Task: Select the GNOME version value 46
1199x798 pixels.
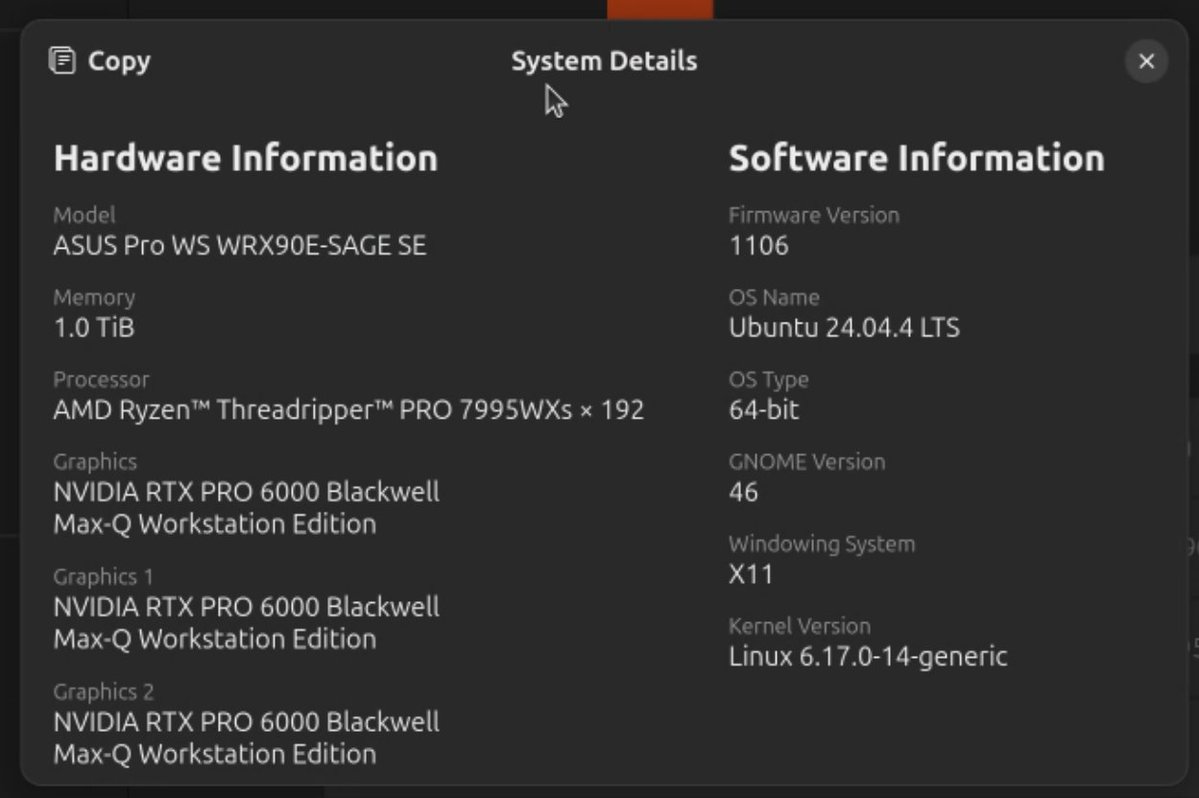Action: pos(743,491)
